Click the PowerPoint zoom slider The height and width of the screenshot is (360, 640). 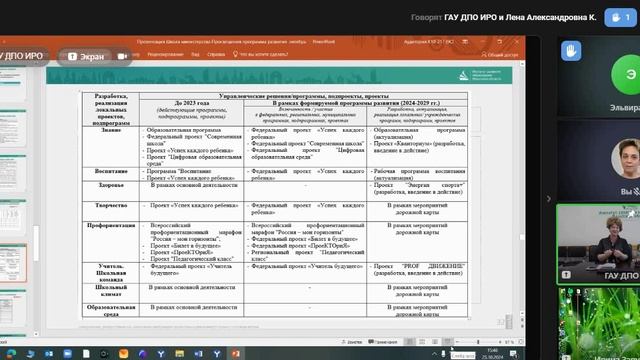[x=478, y=342]
